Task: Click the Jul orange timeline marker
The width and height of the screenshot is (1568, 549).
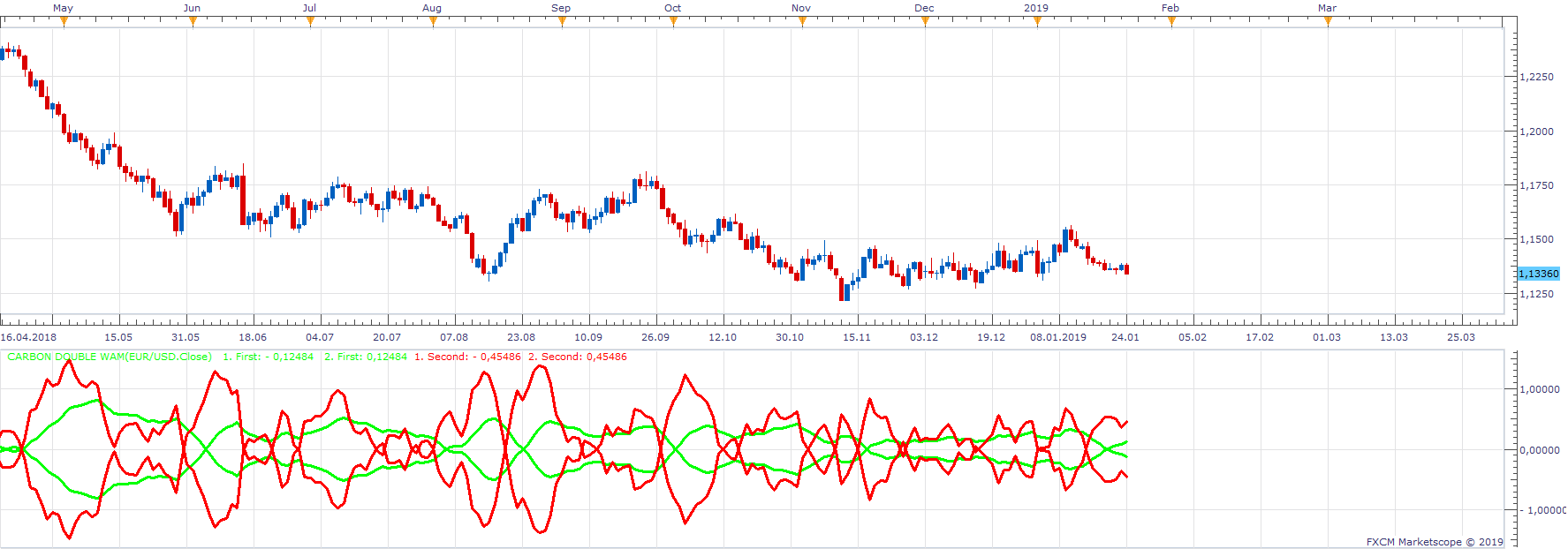Action: tap(310, 22)
